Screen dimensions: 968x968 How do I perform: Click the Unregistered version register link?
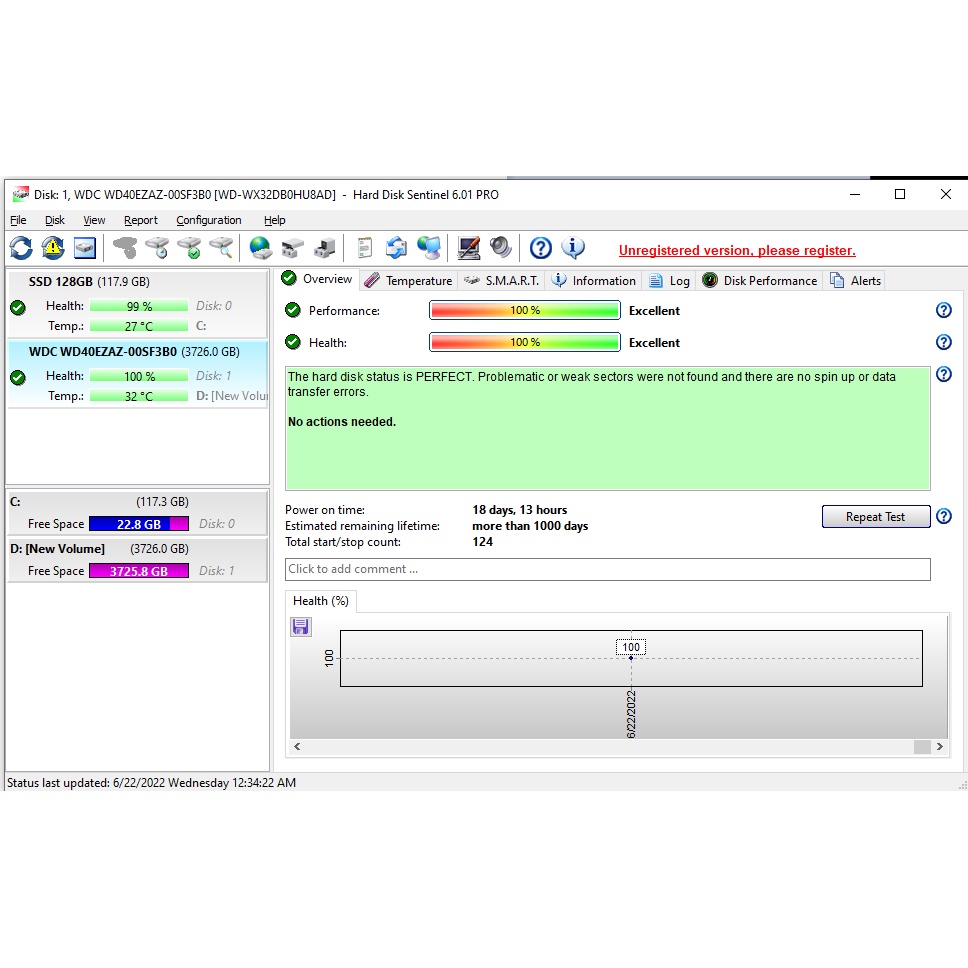click(737, 251)
